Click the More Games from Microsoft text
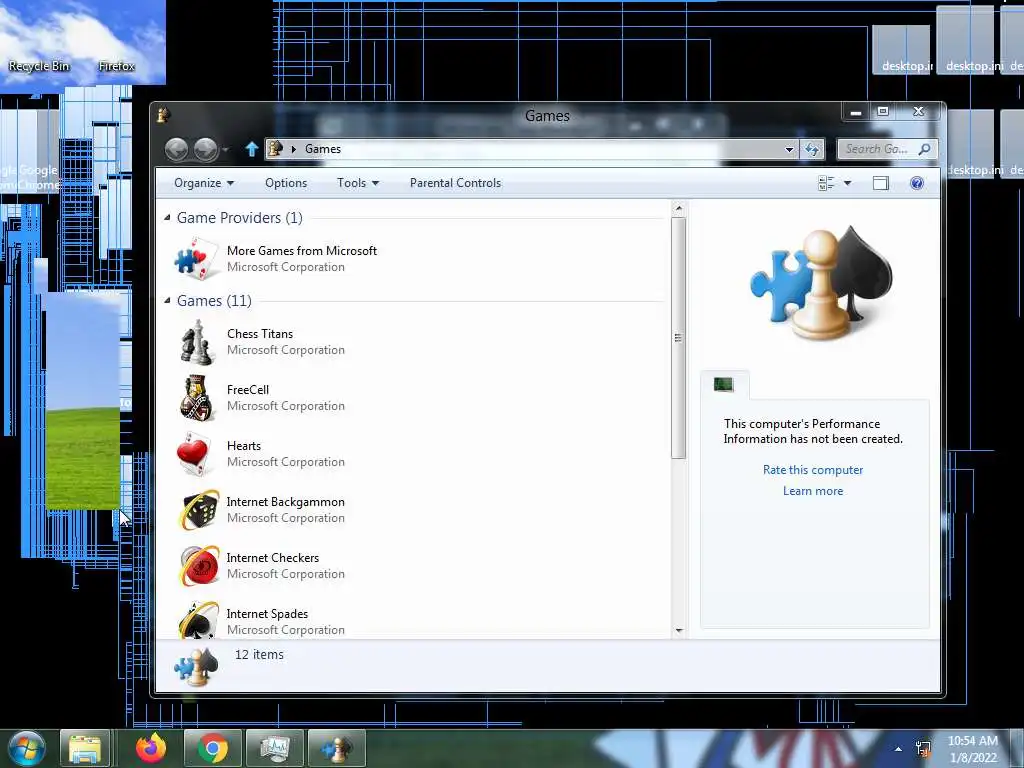This screenshot has width=1024, height=768. (x=302, y=251)
